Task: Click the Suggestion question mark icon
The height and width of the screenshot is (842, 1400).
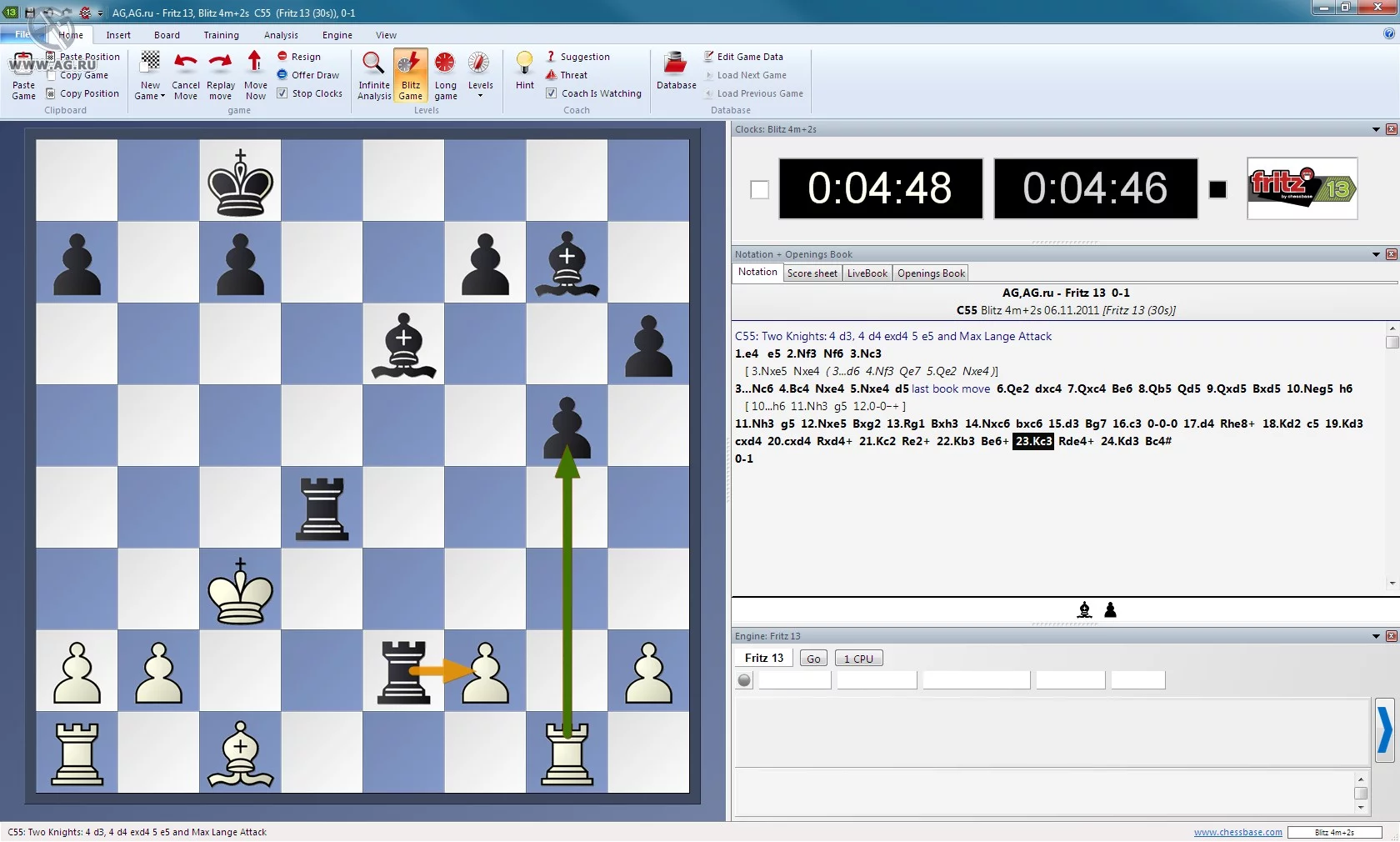Action: 551,56
